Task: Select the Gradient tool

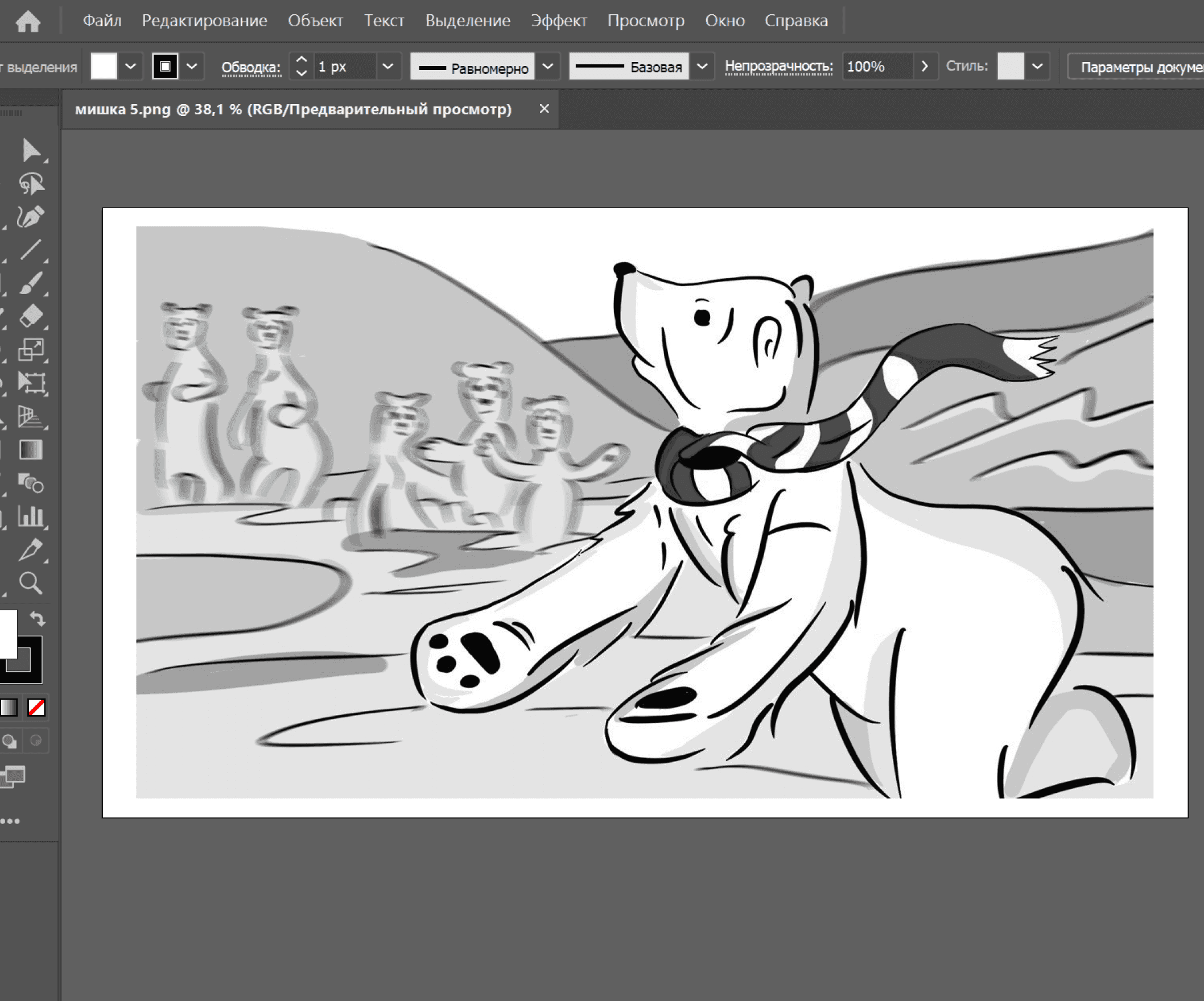Action: tap(31, 450)
